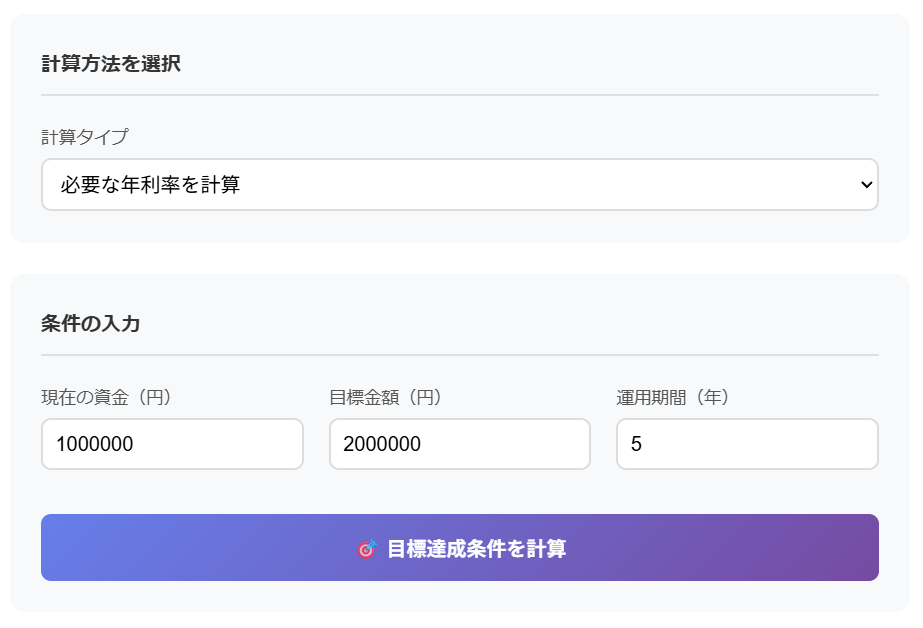Click the 計算方法を選択 section heading

[x=111, y=64]
